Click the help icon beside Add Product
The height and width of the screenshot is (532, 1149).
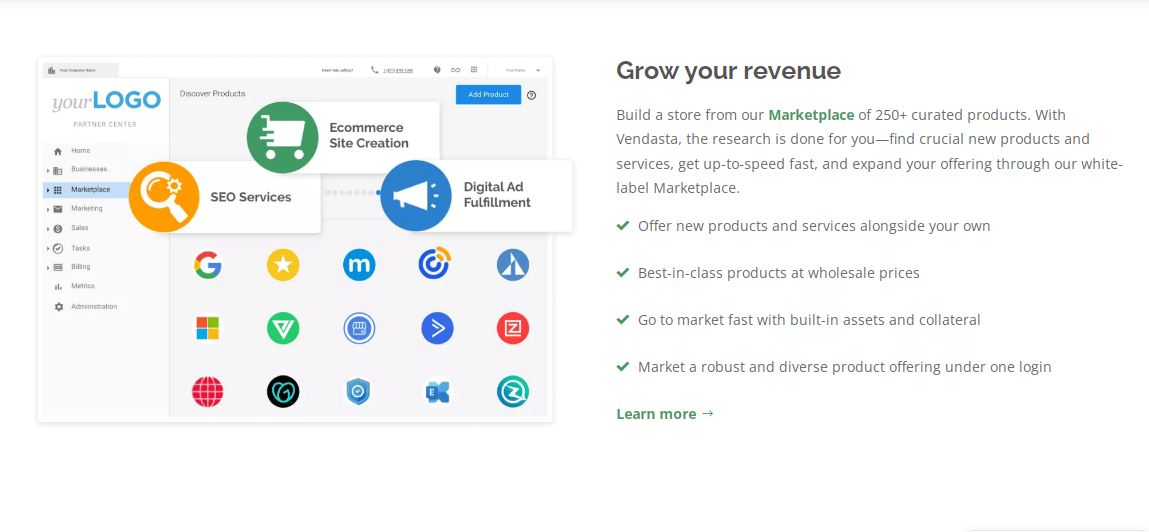(531, 95)
